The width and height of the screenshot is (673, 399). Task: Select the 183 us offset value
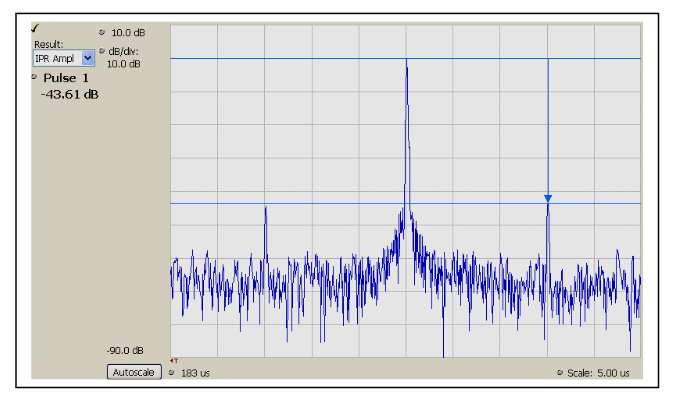tap(195, 373)
